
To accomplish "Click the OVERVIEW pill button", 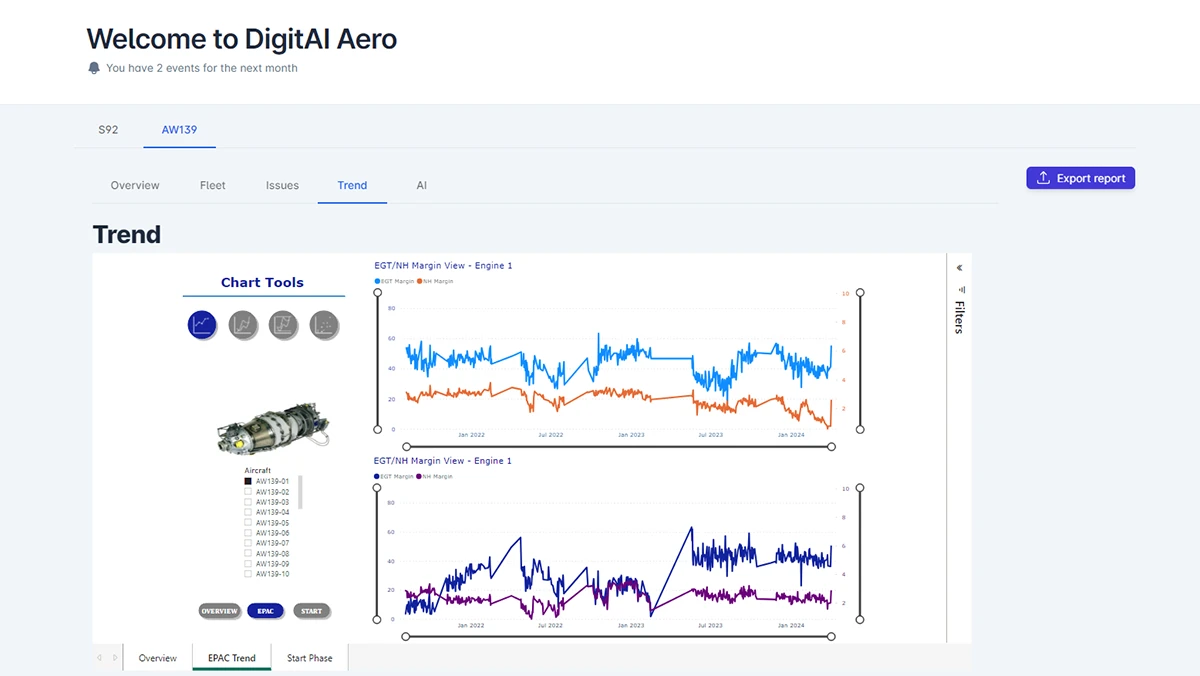I will (x=219, y=611).
